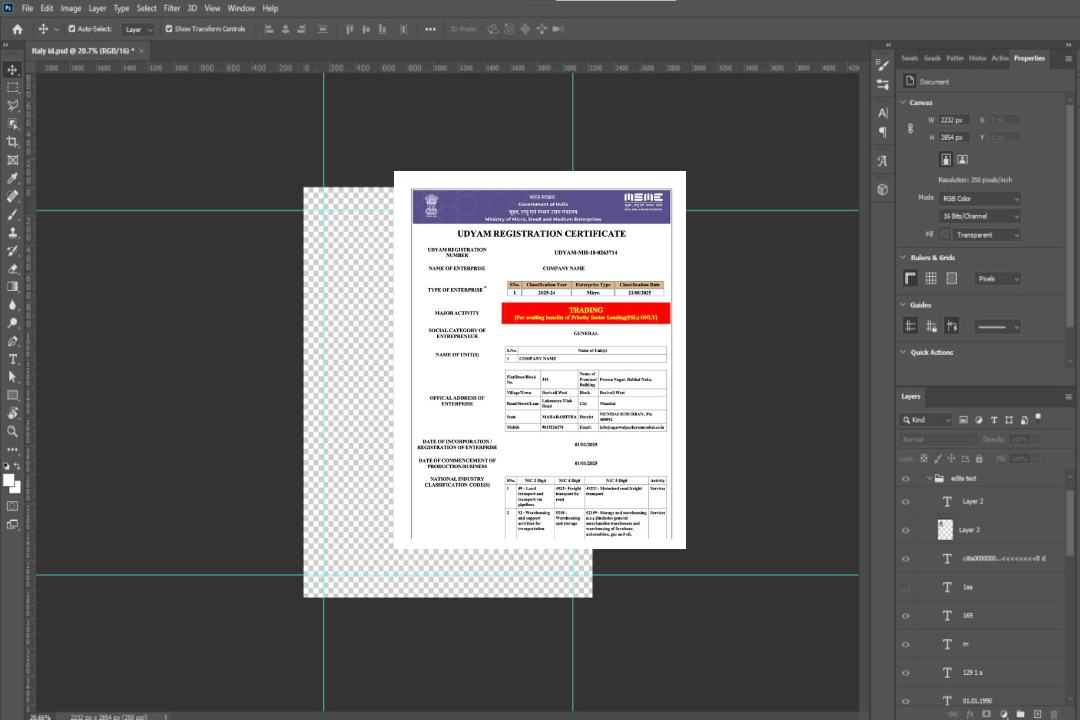Open the ruler units Pixels dropdown
This screenshot has height=720, width=1080.
pos(997,279)
